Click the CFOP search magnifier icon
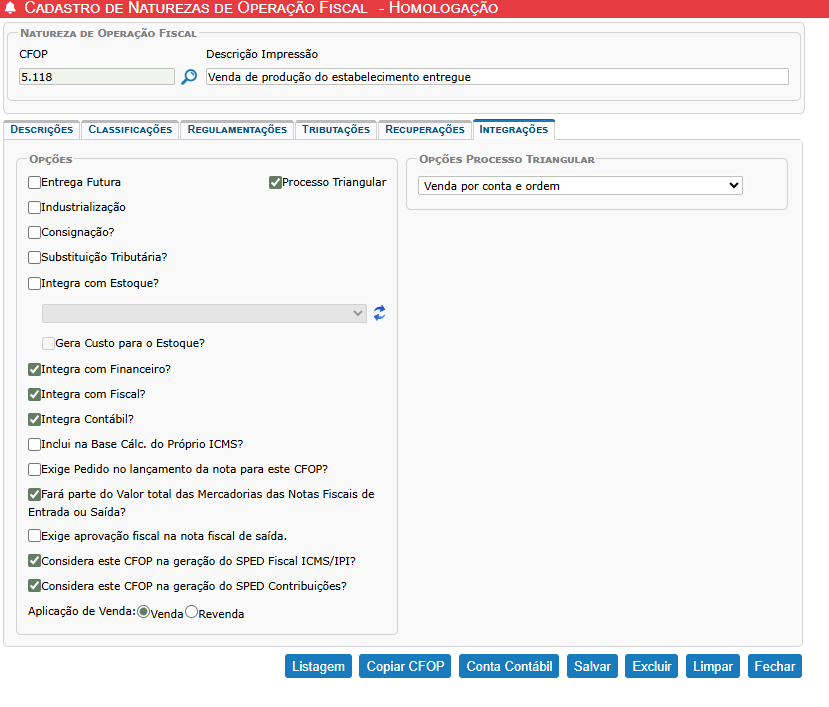Viewport: 829px width, 707px height. tap(189, 77)
